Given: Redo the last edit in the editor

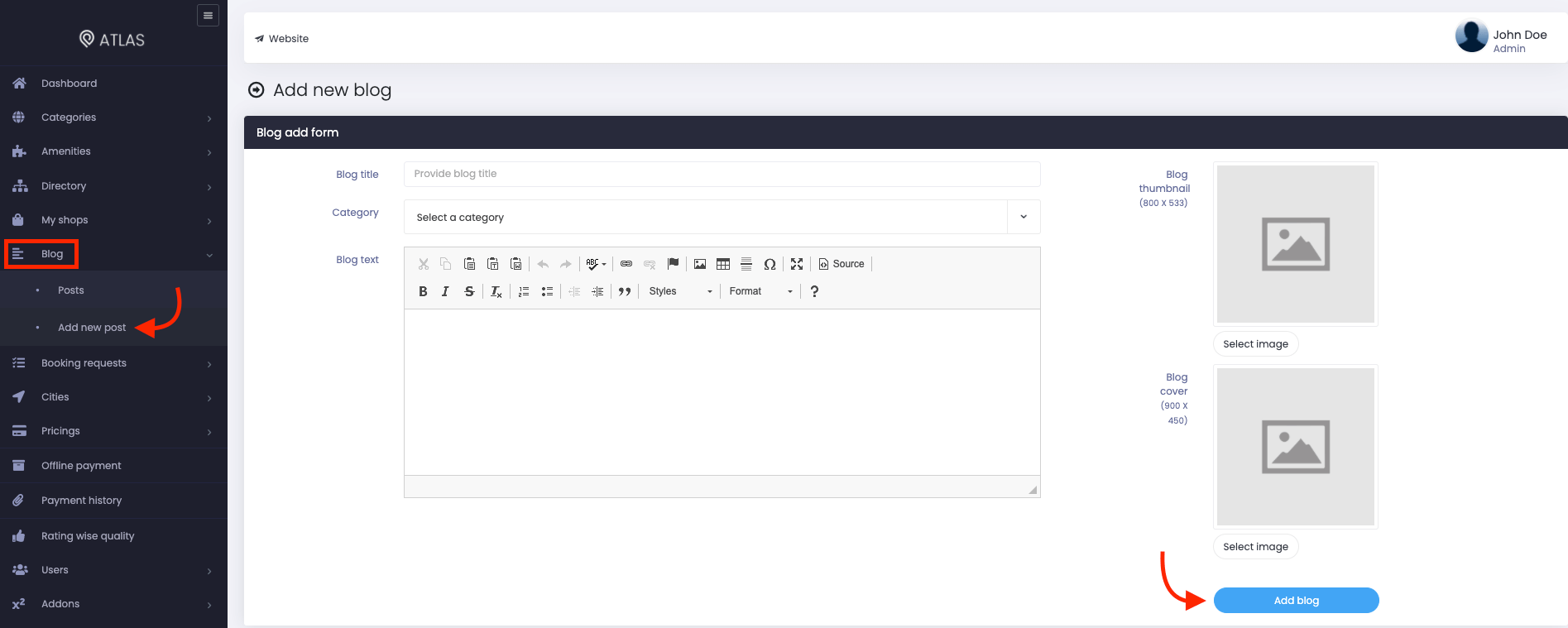Looking at the screenshot, I should pyautogui.click(x=566, y=264).
